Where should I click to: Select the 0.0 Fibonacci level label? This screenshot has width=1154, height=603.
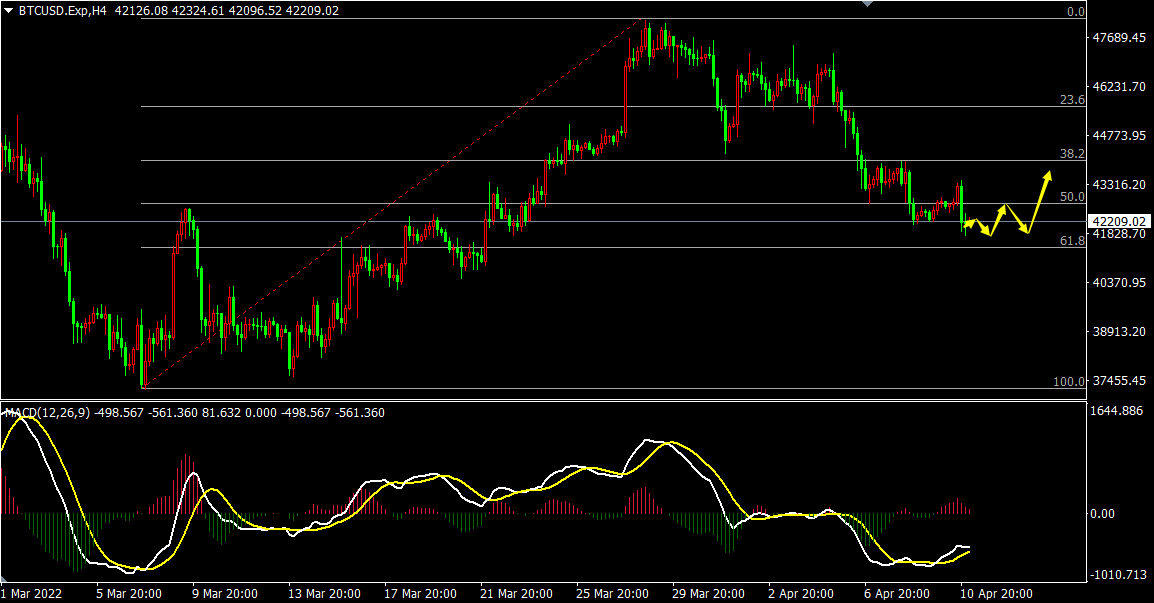coord(1076,12)
